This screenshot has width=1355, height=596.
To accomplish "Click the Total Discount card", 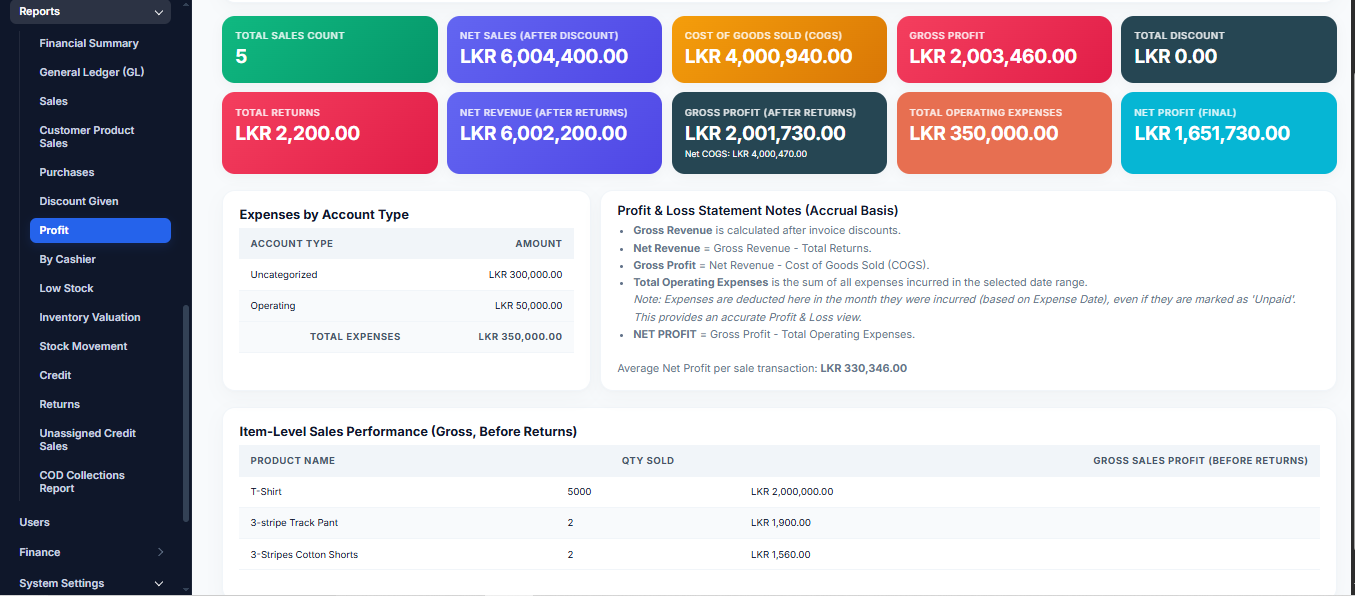I will (1229, 49).
